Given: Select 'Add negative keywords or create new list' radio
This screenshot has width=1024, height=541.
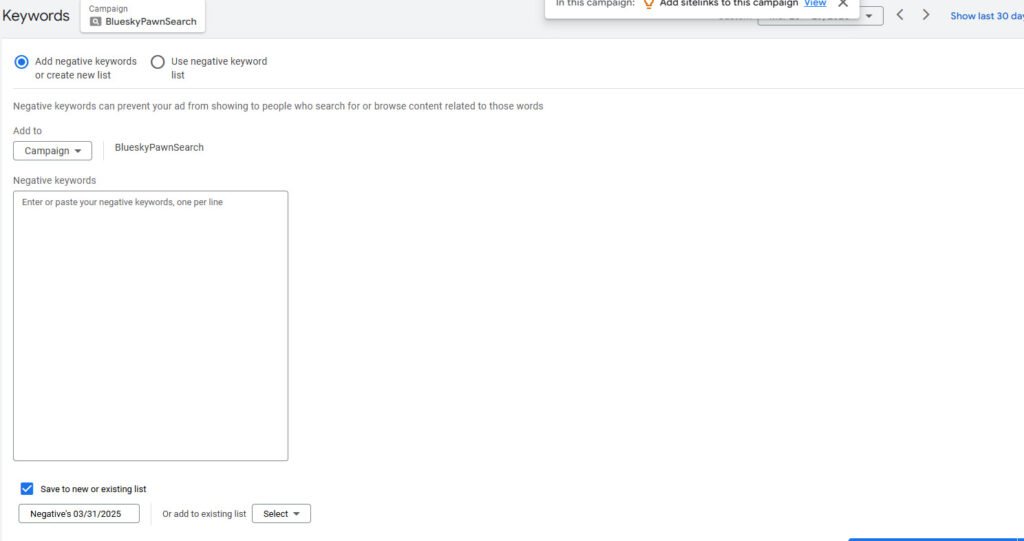Looking at the screenshot, I should pos(22,62).
